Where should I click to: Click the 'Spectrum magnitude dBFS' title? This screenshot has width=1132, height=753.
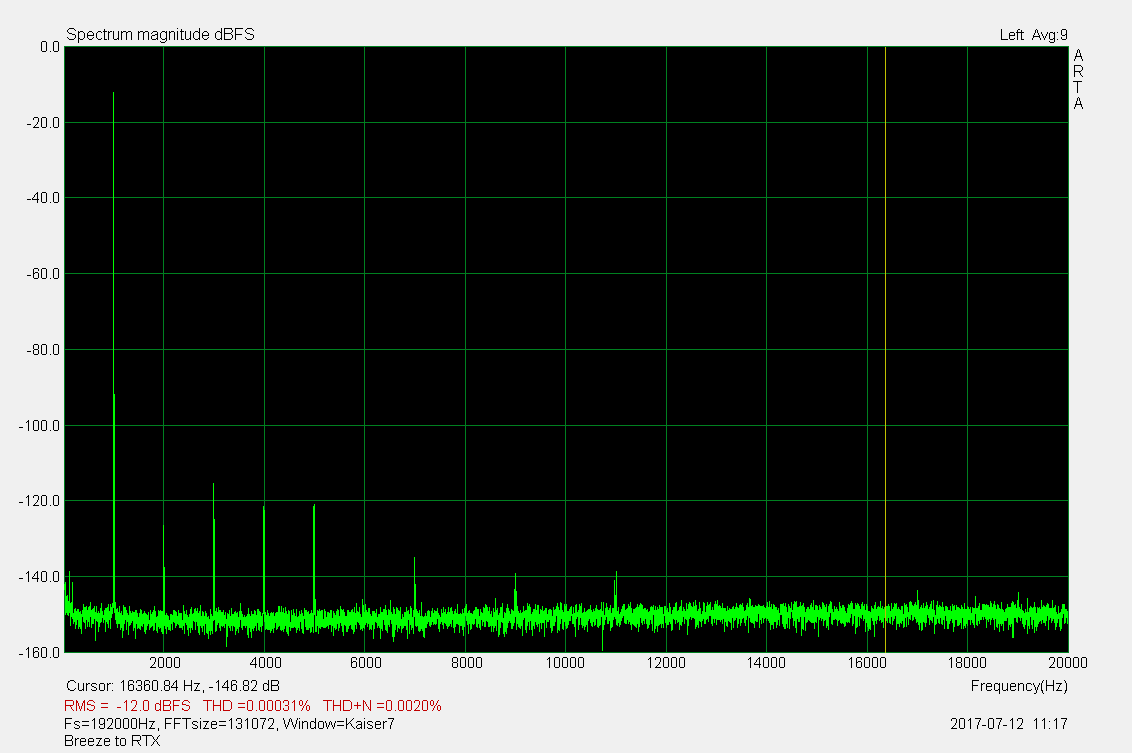pyautogui.click(x=160, y=35)
